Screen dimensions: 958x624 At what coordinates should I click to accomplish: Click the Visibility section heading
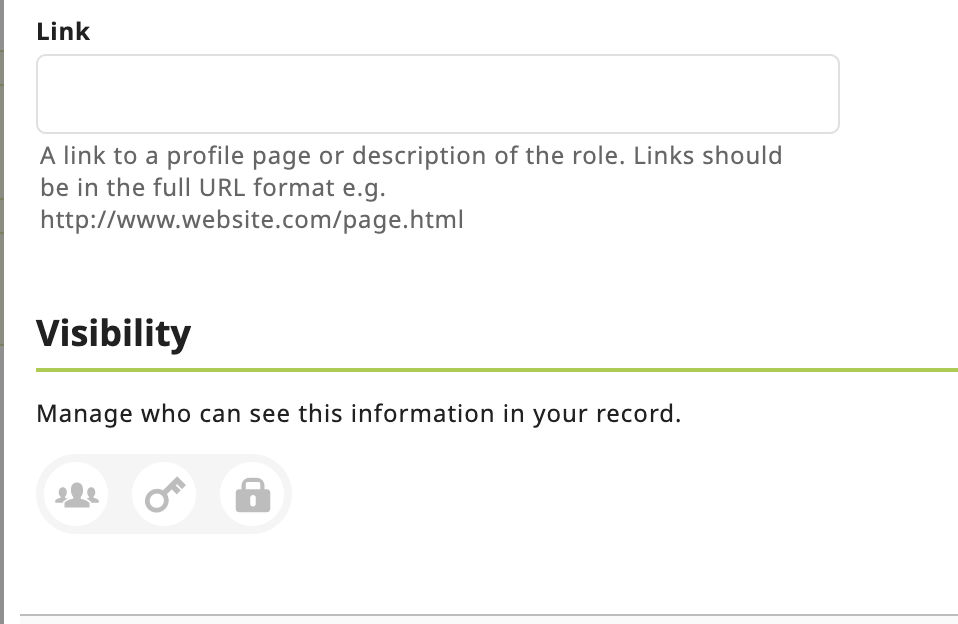(113, 332)
